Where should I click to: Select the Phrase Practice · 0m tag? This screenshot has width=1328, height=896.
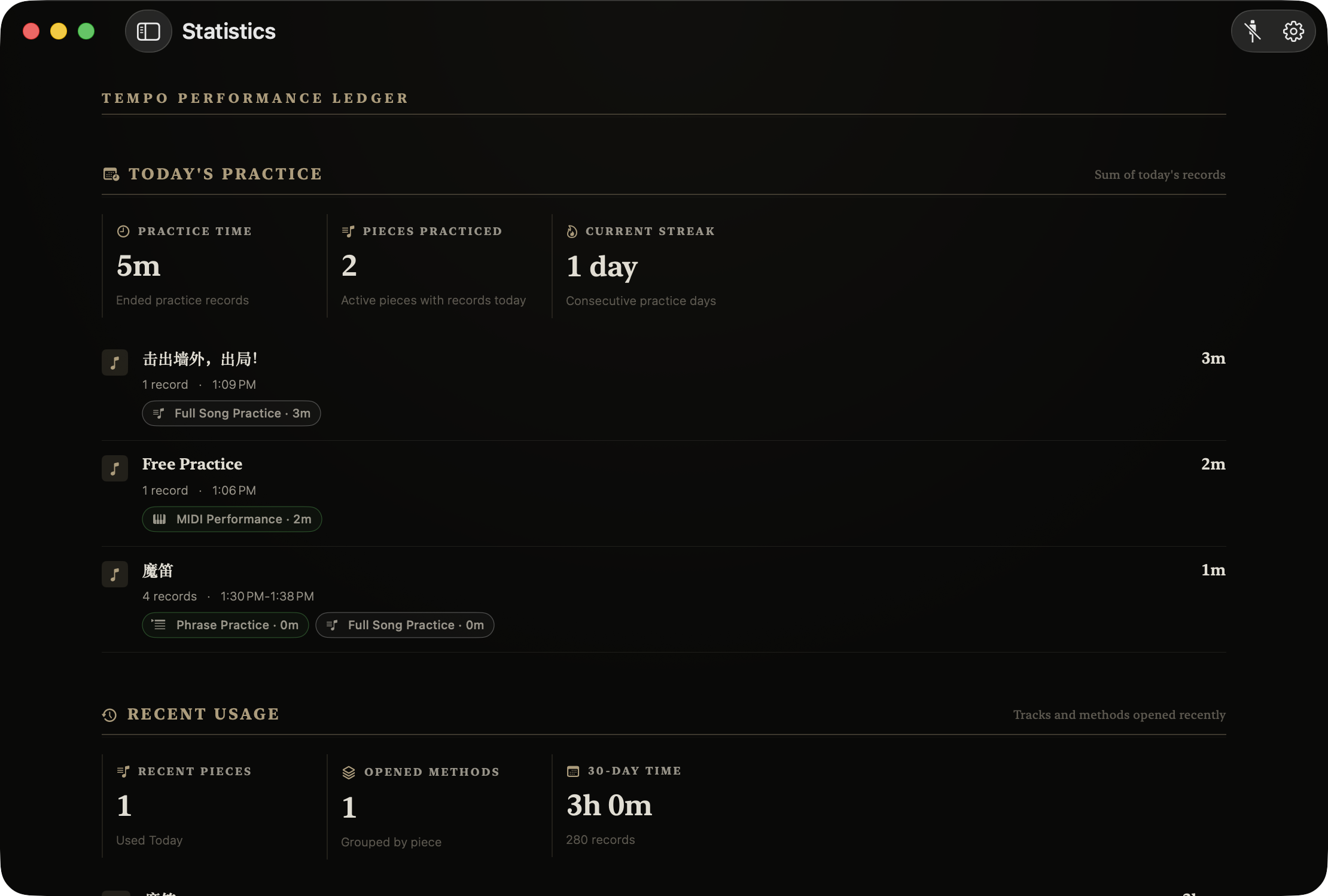226,625
